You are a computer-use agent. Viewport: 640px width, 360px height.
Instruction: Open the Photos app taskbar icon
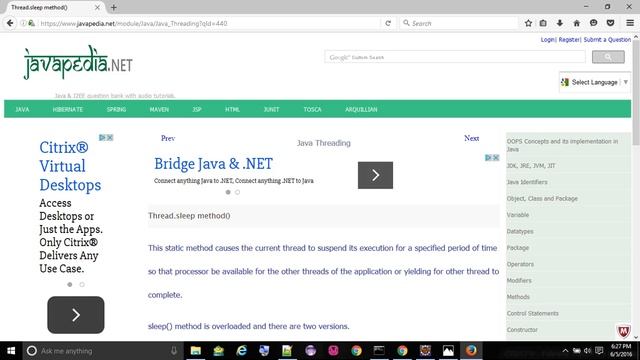pyautogui.click(x=448, y=351)
